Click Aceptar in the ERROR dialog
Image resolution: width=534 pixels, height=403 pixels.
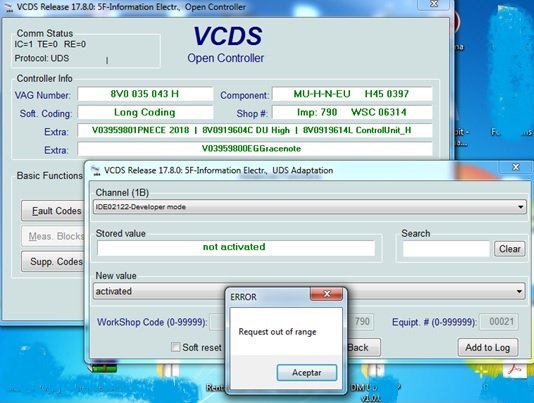(x=307, y=372)
